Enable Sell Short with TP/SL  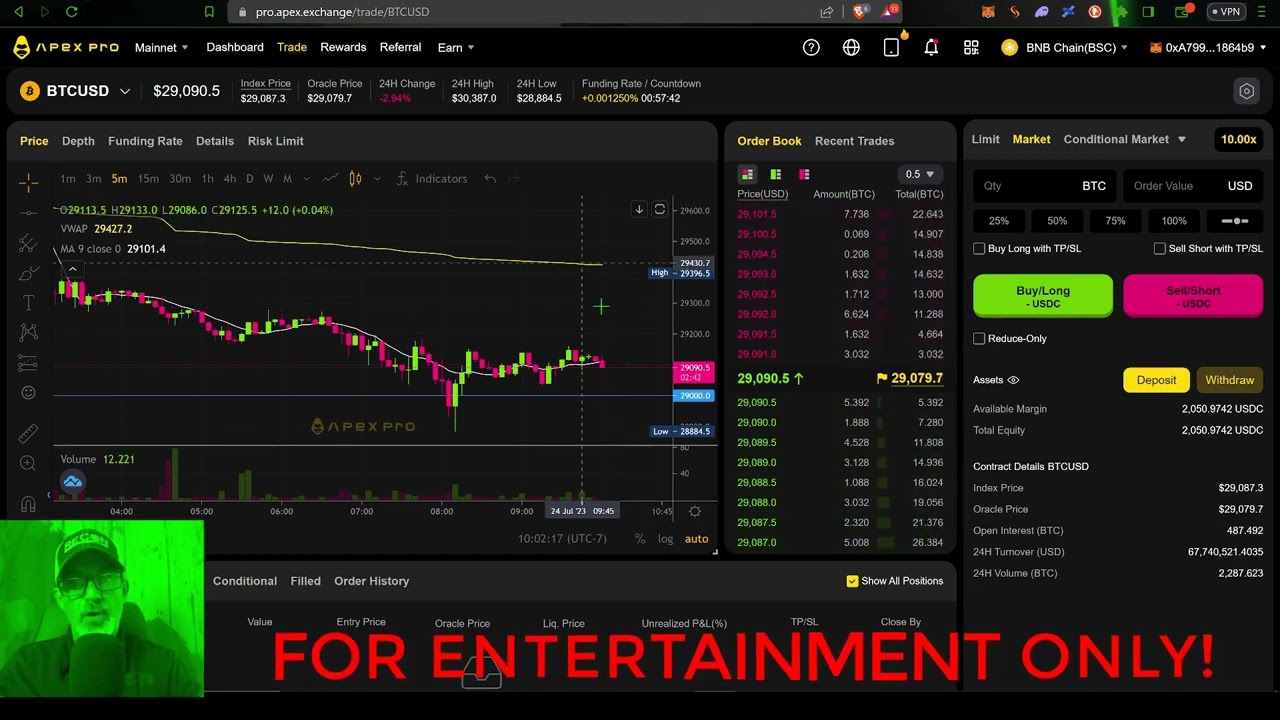click(x=1160, y=249)
